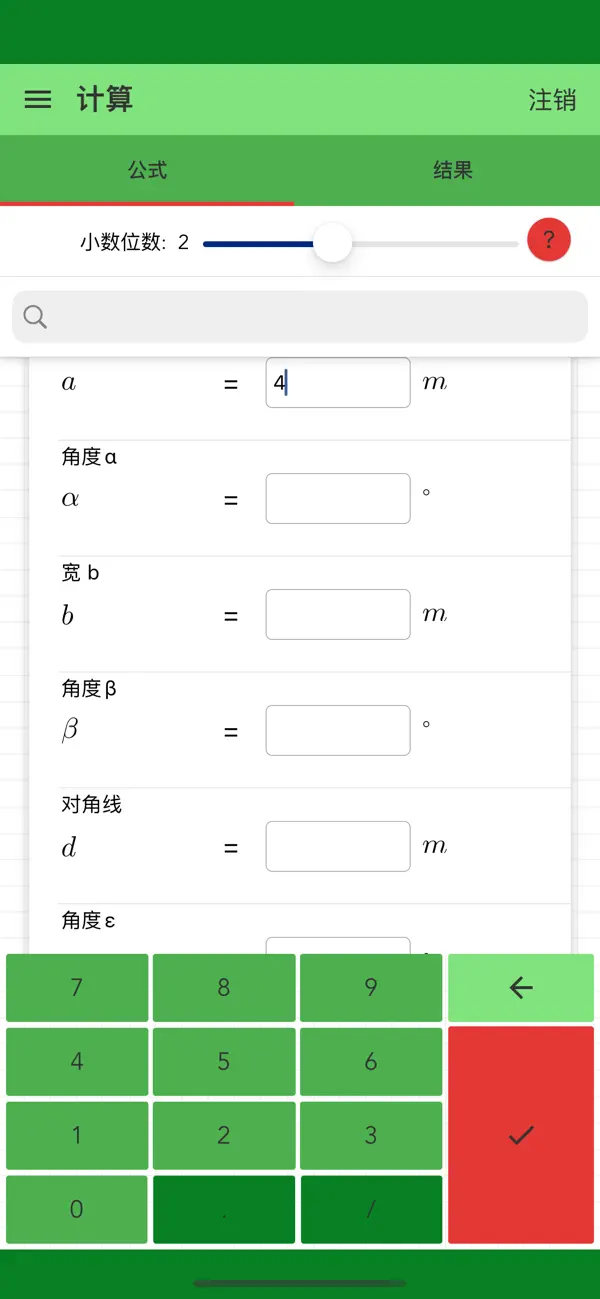Click the 角度α input field
600x1299 pixels.
337,498
